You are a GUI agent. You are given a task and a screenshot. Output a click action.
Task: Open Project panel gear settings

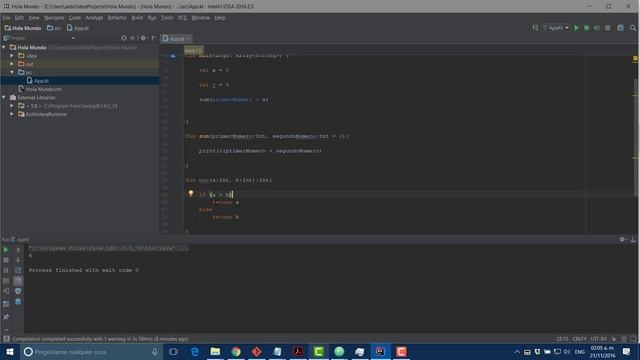click(143, 38)
